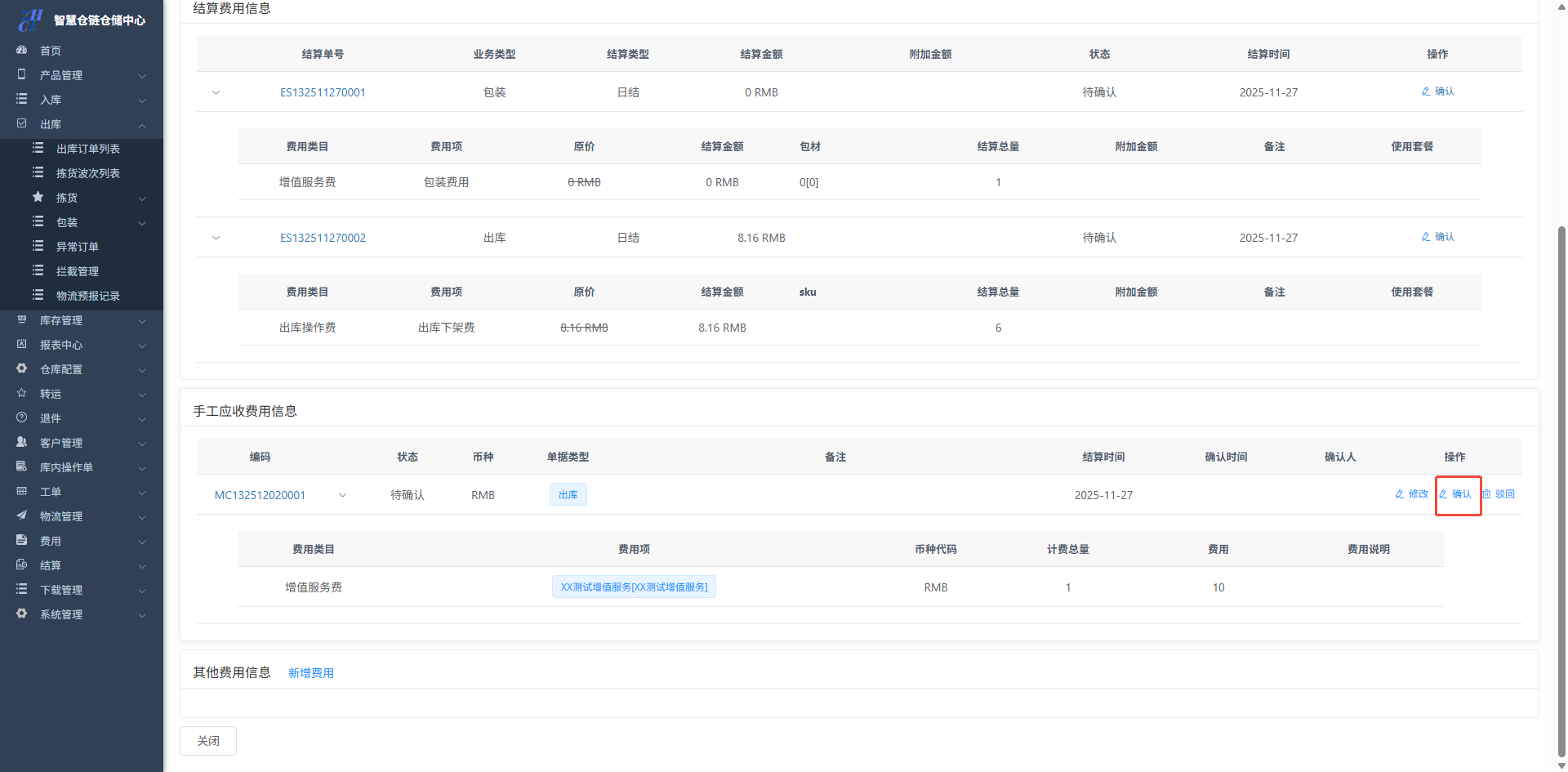Click the 关闭 button
This screenshot has height=772, width=1568.
click(x=208, y=741)
